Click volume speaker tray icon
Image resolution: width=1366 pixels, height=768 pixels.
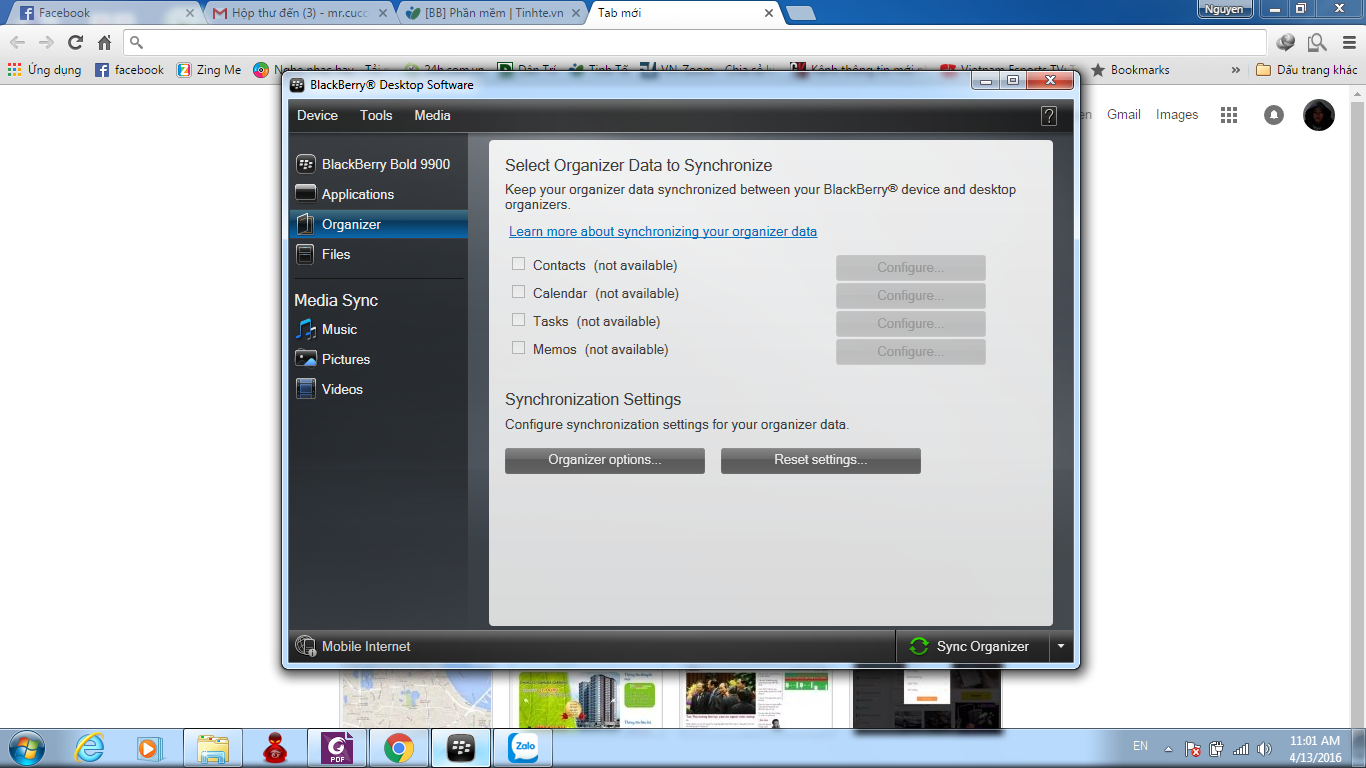[1265, 748]
